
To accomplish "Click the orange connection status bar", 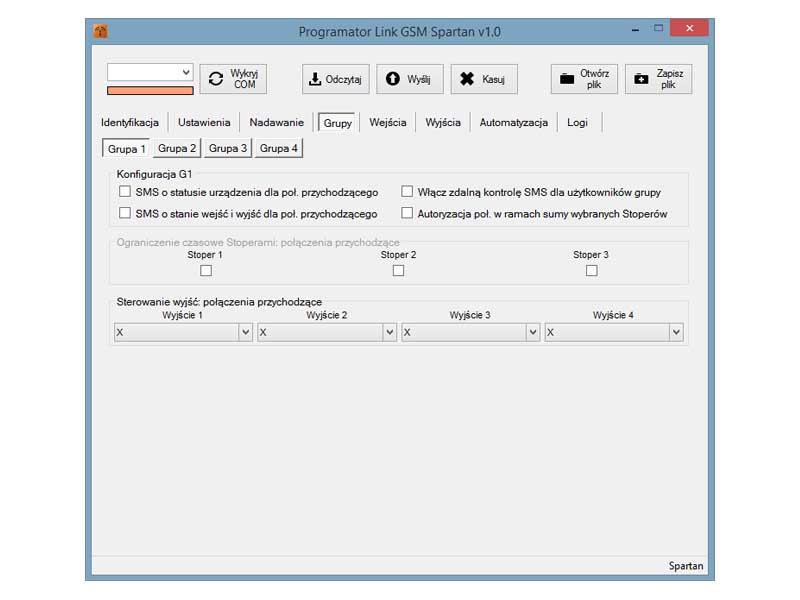I will [150, 90].
